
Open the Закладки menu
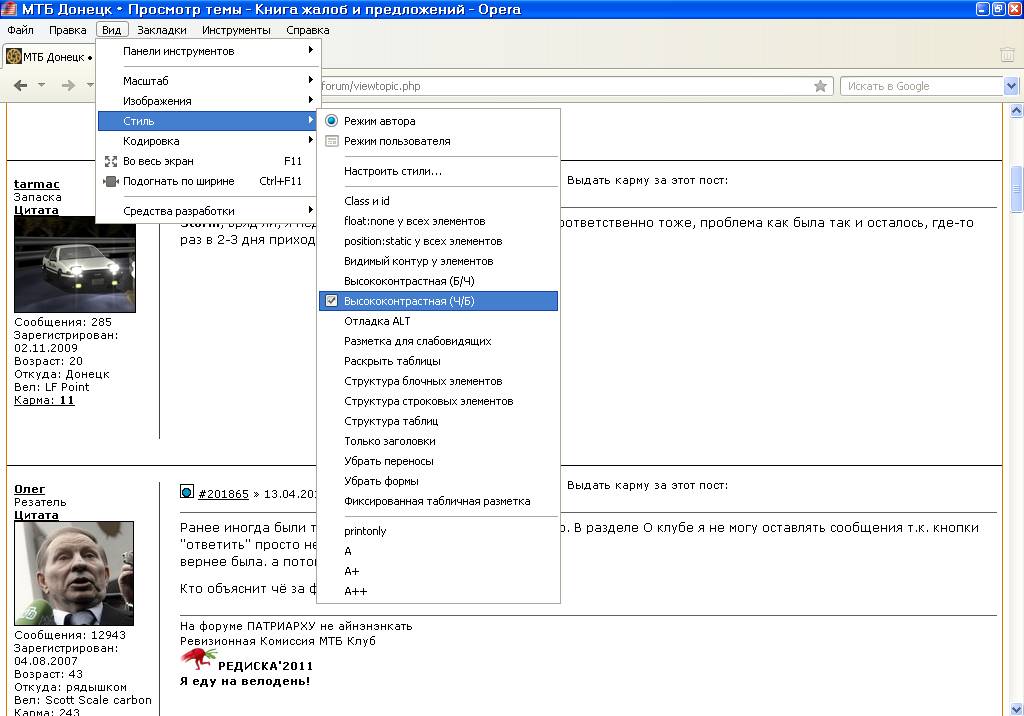[161, 30]
